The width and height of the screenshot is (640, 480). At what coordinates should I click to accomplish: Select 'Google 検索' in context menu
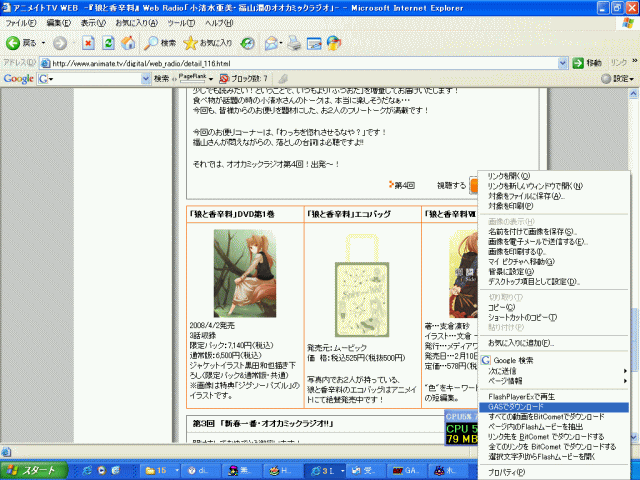tap(553, 360)
